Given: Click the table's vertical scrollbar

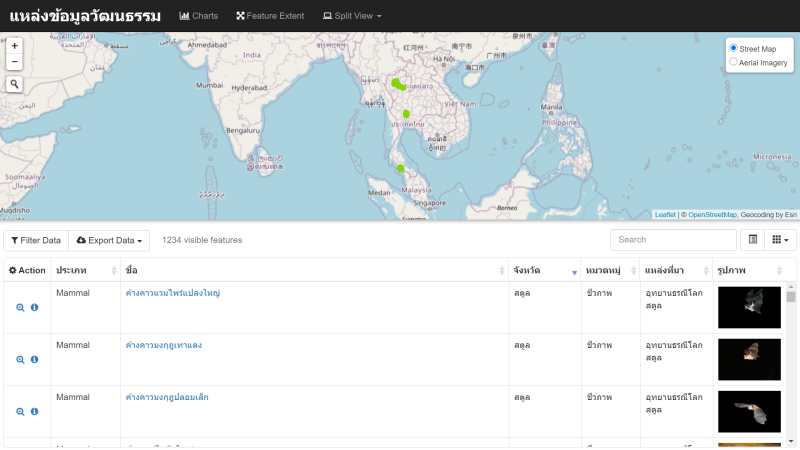Looking at the screenshot, I should pyautogui.click(x=791, y=360).
